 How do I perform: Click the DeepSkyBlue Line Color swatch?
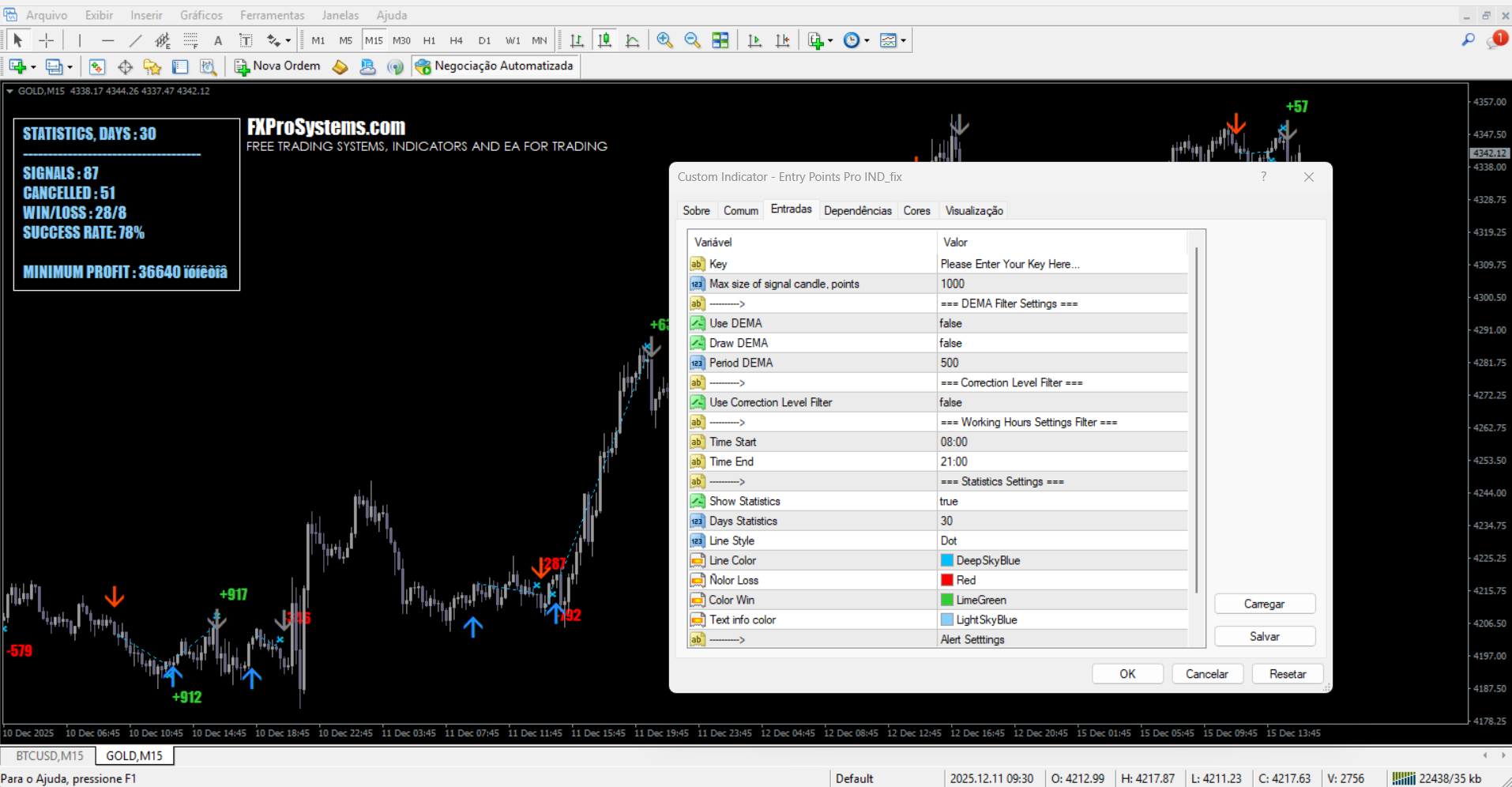point(946,560)
